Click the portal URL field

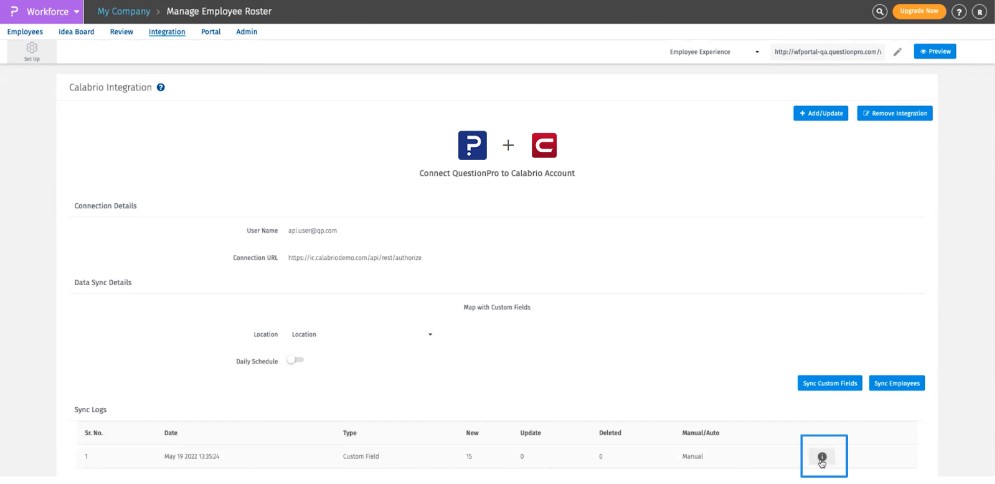click(x=827, y=52)
